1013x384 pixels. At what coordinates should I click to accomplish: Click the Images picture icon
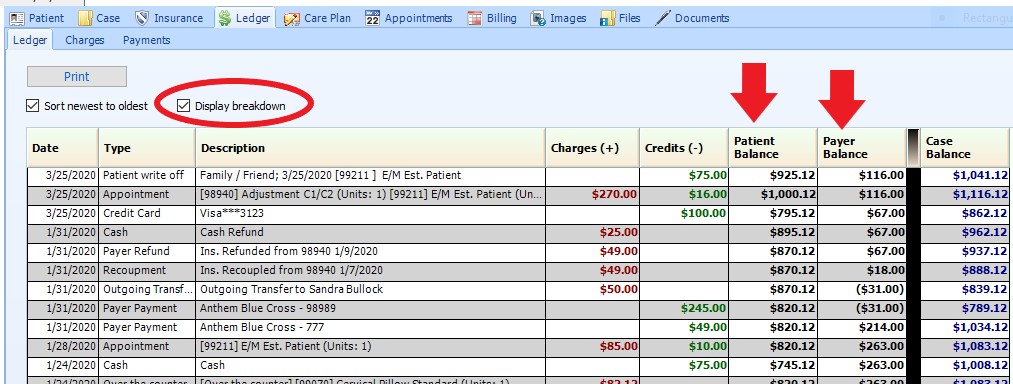(x=538, y=18)
